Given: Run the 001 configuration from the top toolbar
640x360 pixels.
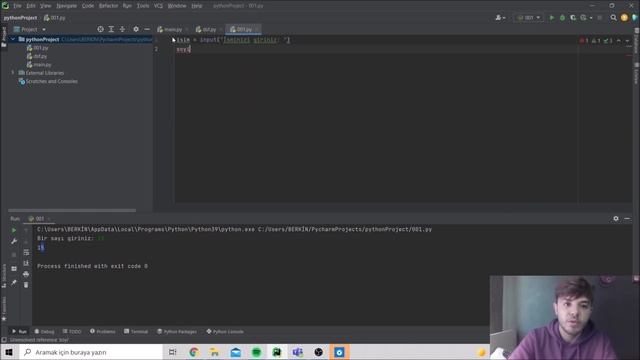Looking at the screenshot, I should (x=552, y=18).
